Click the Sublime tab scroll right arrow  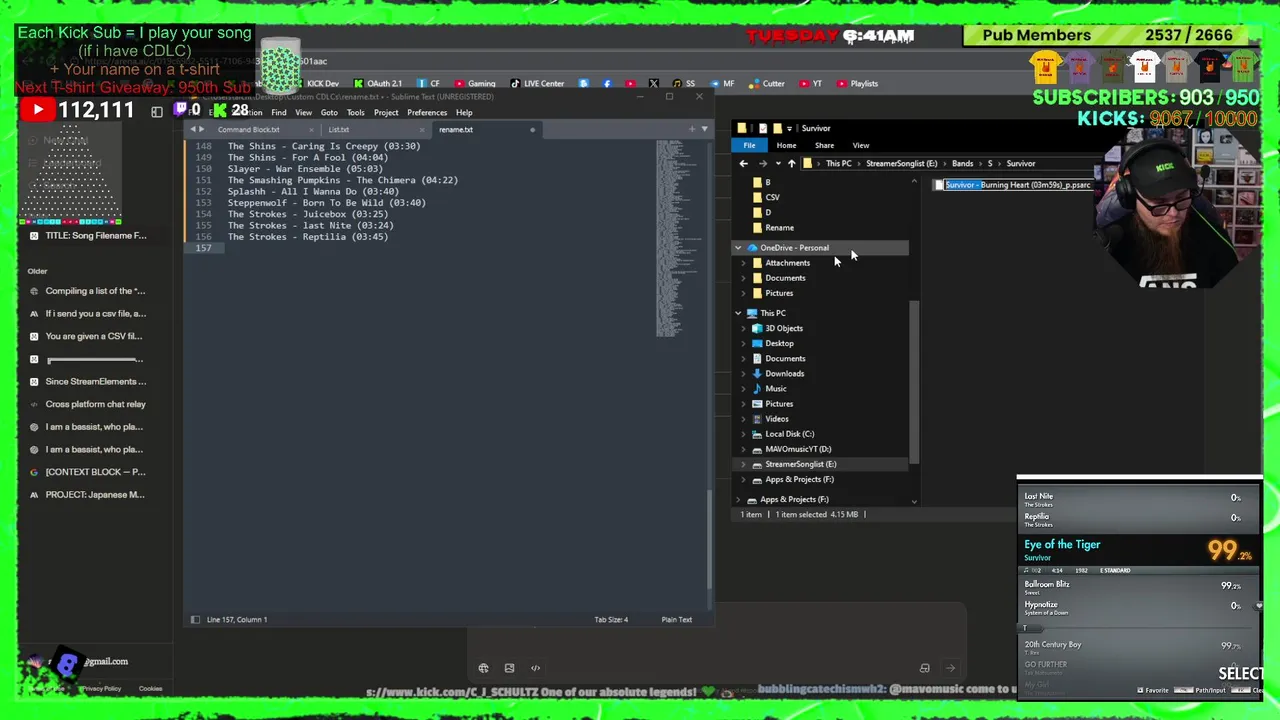click(x=202, y=130)
